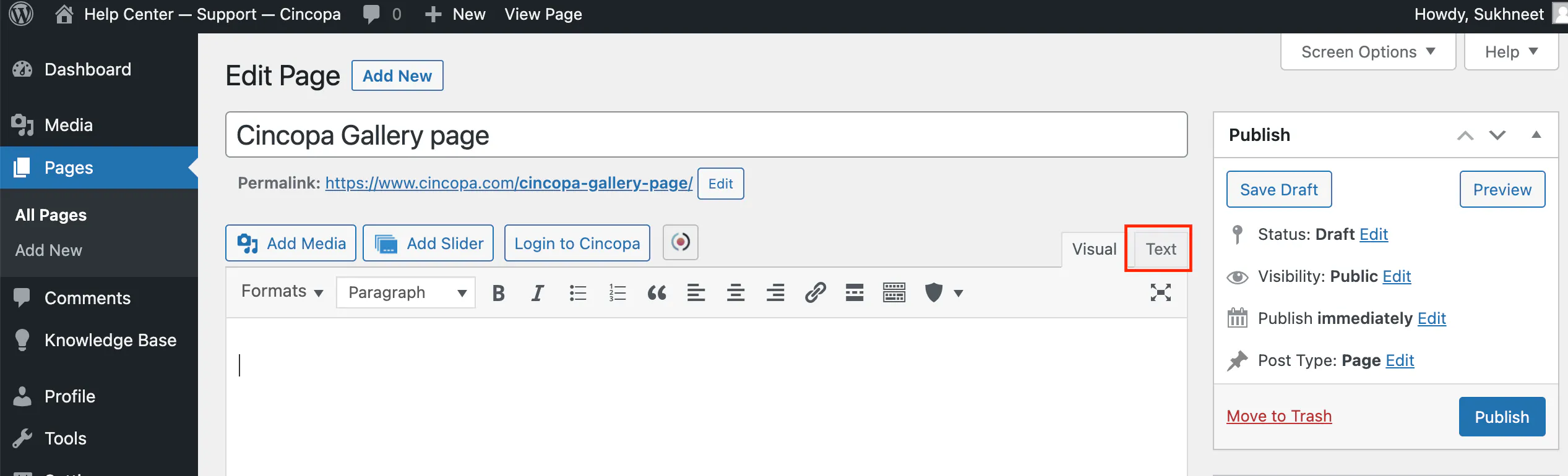Click the Publish button
Screen dimensions: 1568x476
click(x=1502, y=417)
